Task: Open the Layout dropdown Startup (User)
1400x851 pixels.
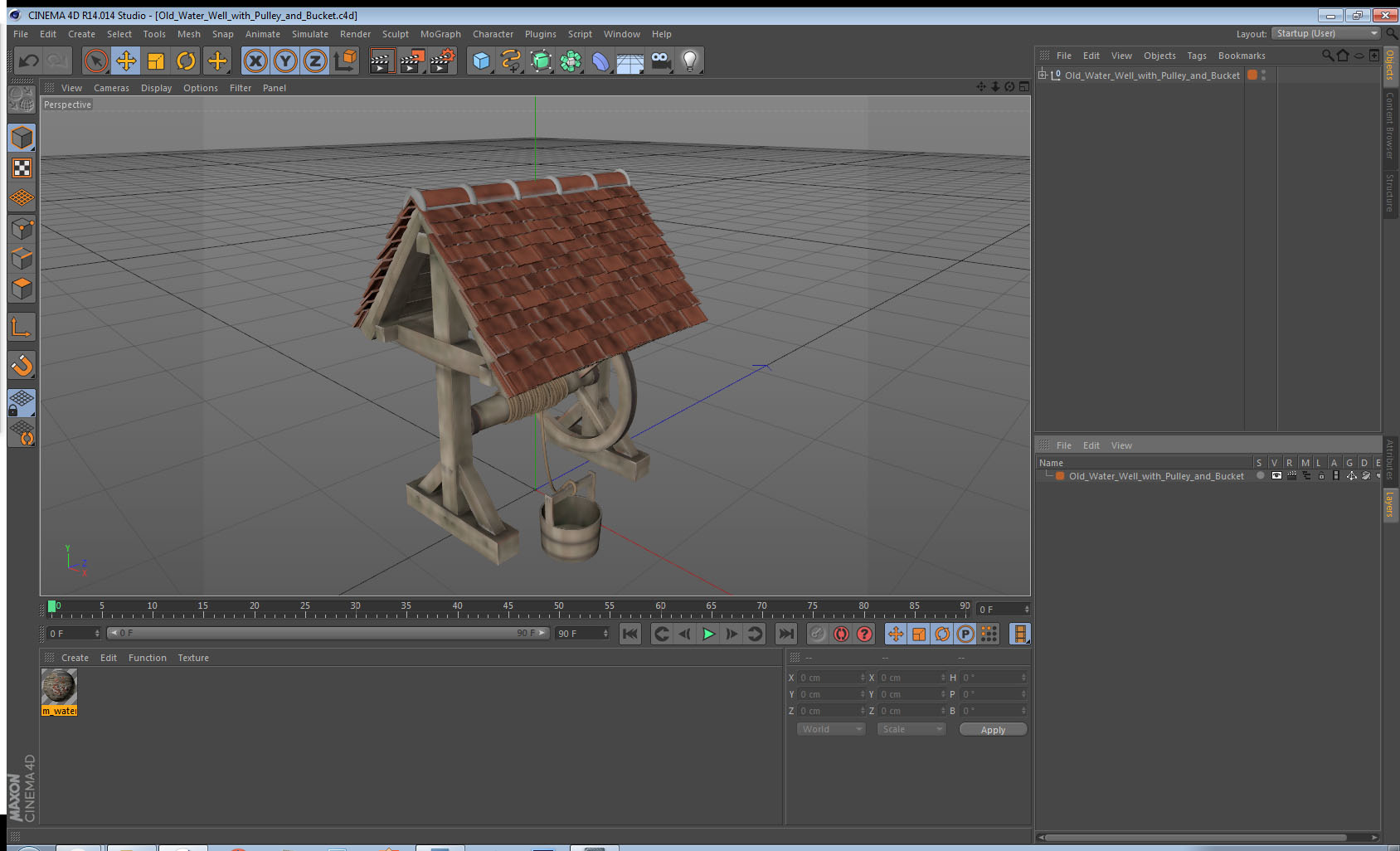Action: click(x=1326, y=33)
